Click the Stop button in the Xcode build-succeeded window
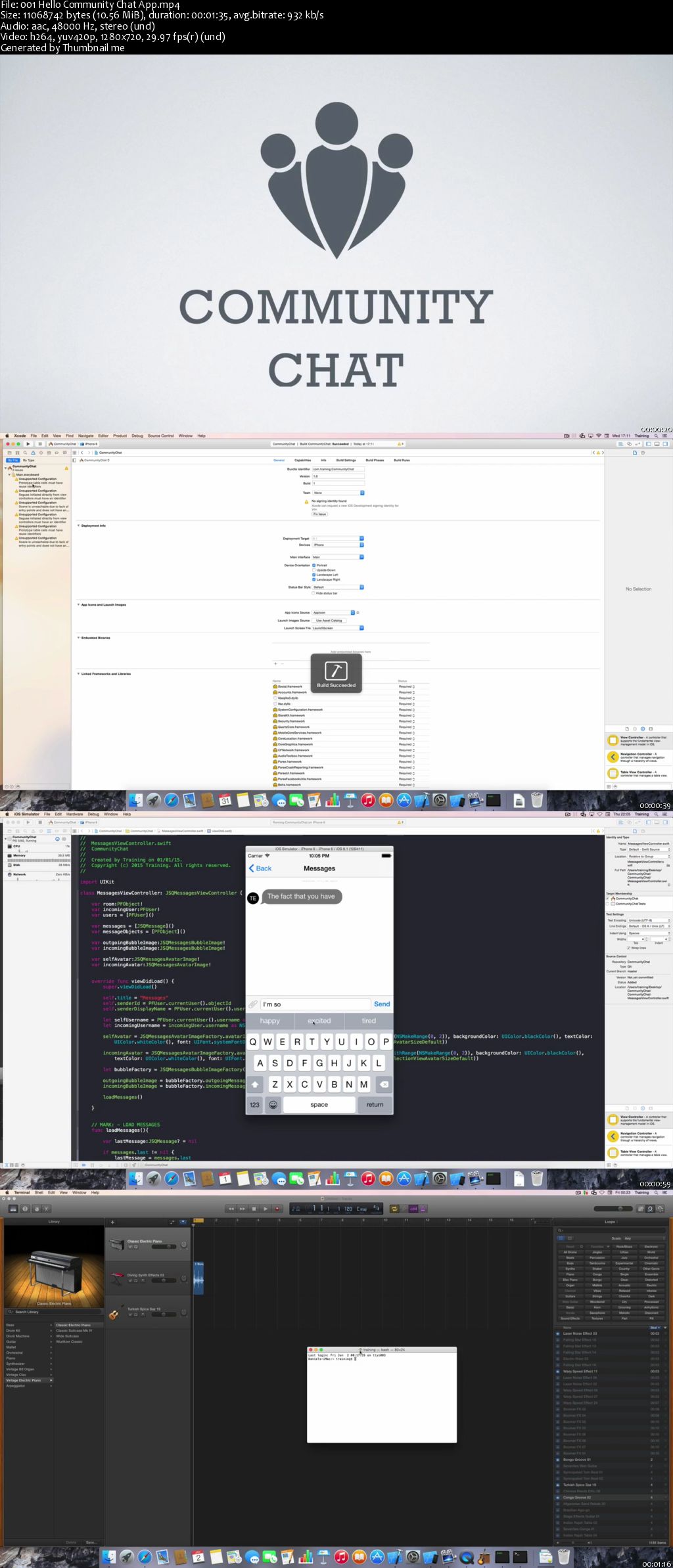 [39, 444]
